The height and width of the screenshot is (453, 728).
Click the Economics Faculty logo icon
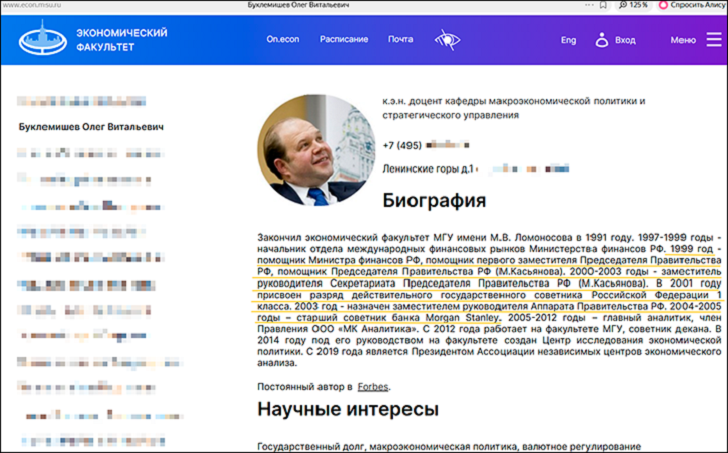[42, 40]
